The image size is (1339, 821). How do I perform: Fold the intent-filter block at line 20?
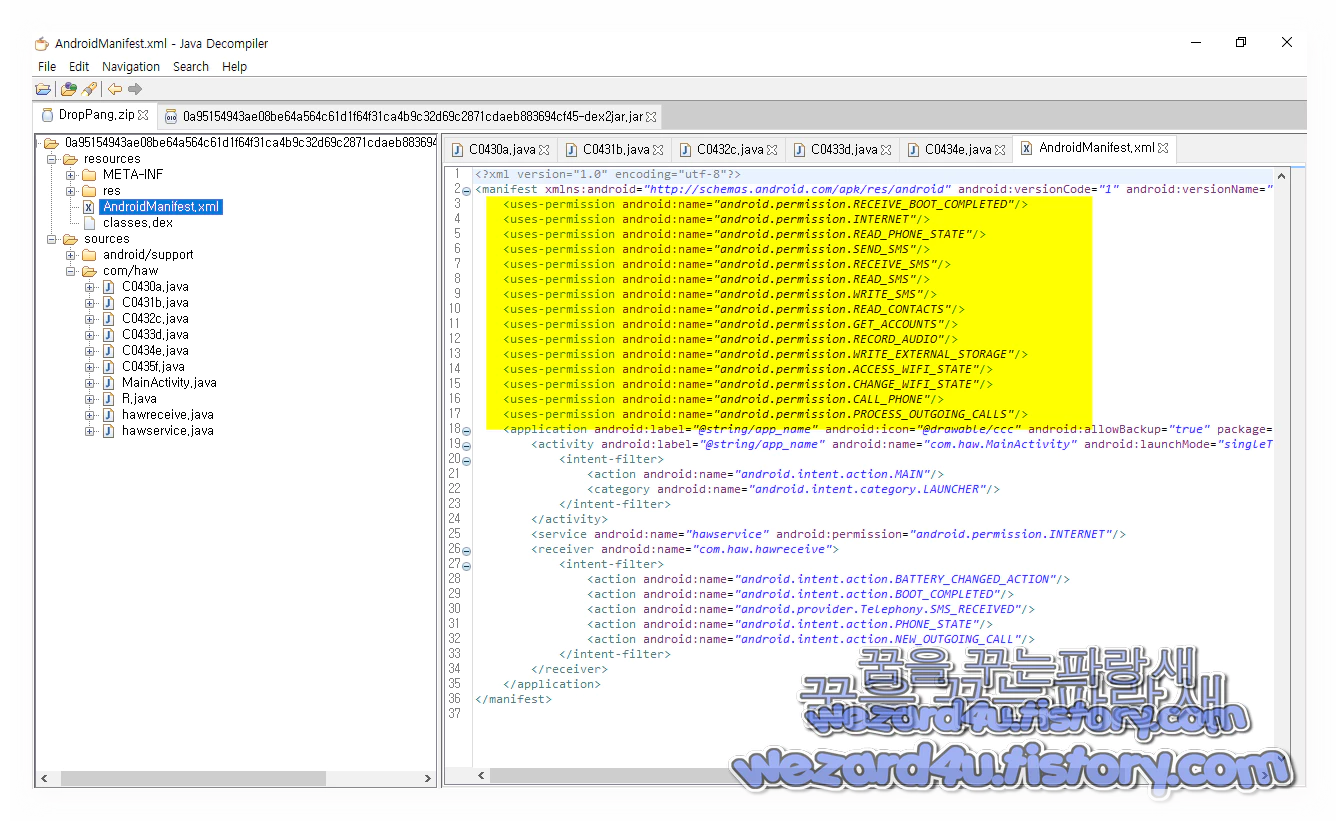467,460
